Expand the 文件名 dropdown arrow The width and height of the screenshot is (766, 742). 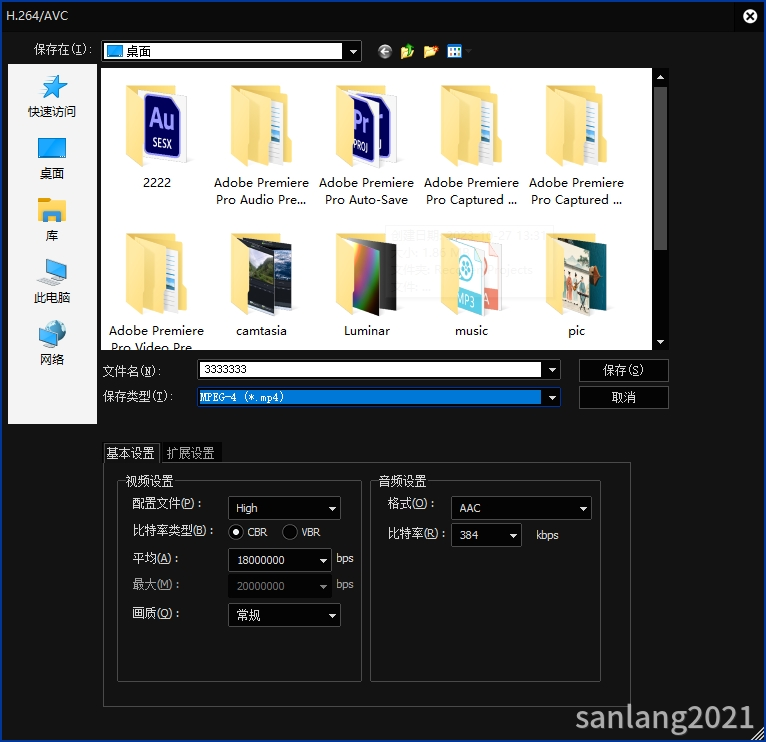[552, 370]
